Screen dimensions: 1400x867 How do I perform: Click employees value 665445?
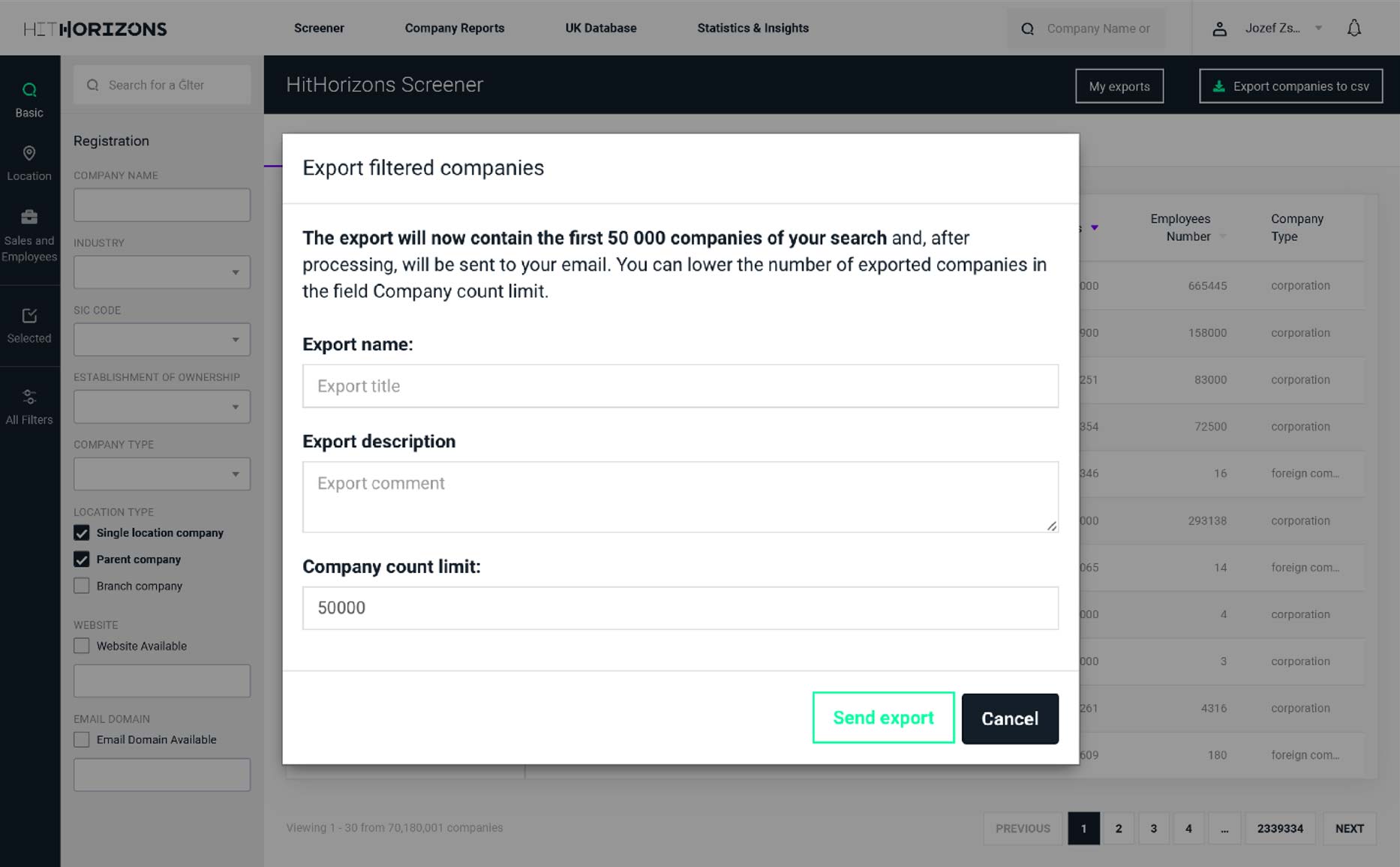click(1207, 286)
